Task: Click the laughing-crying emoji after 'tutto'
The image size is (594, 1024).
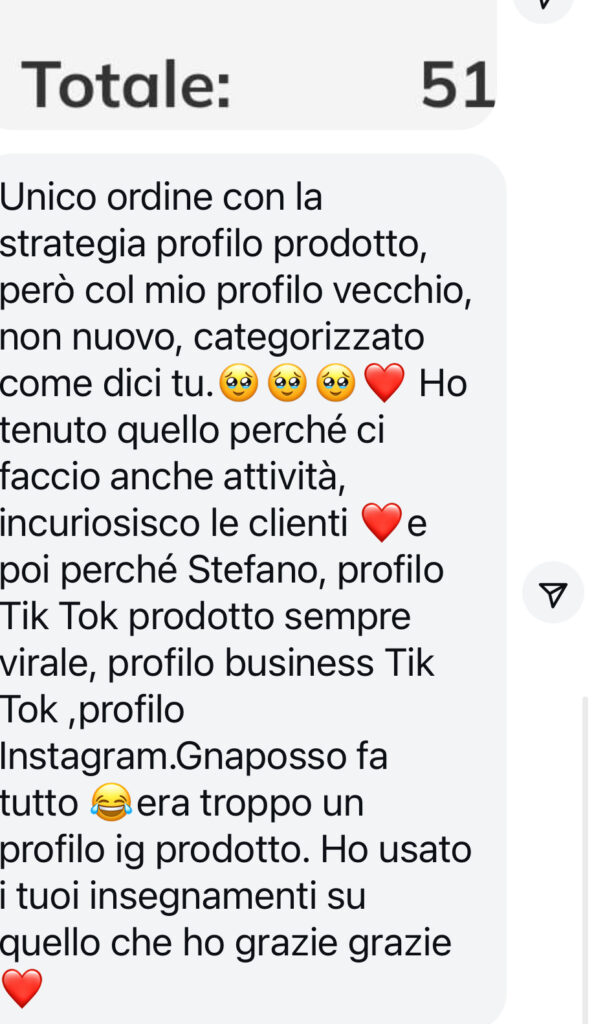Action: 111,803
